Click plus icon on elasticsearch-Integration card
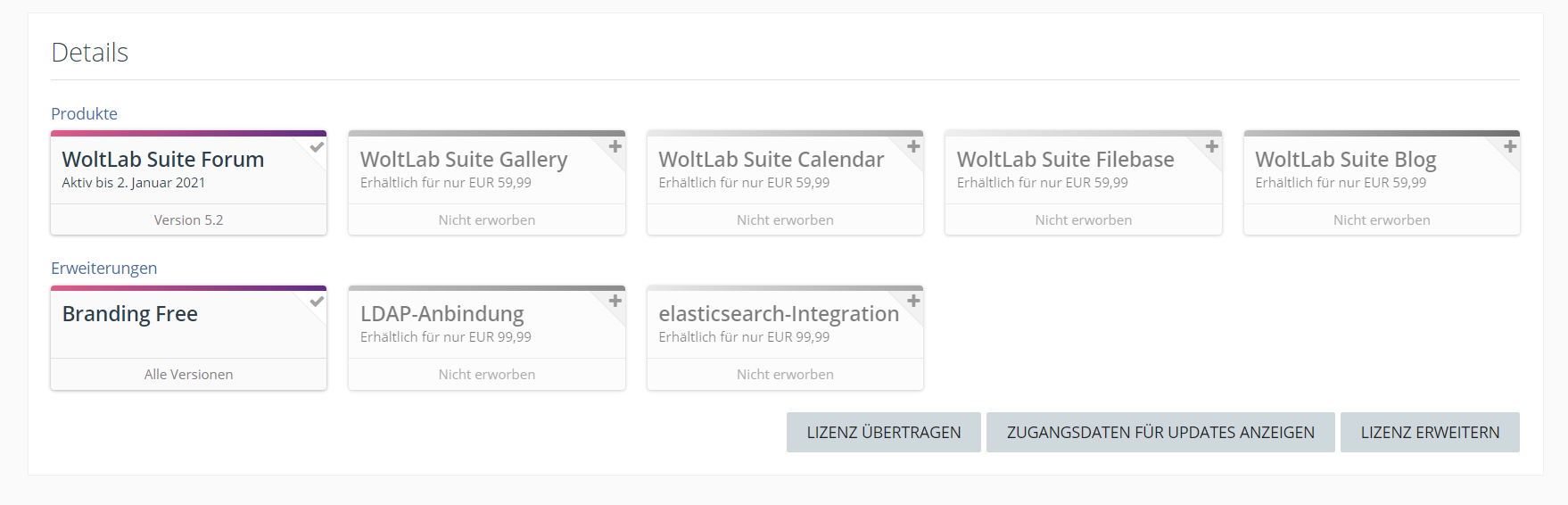Screen dimensions: 1568x505 click(913, 301)
